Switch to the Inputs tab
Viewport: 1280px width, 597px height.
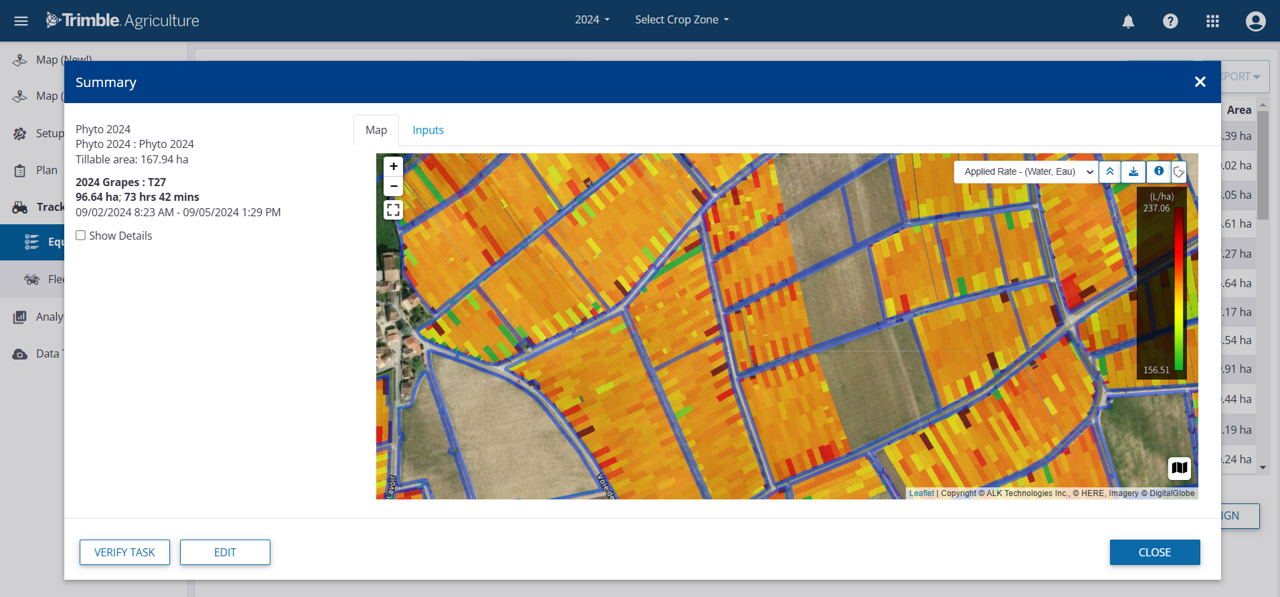click(428, 129)
